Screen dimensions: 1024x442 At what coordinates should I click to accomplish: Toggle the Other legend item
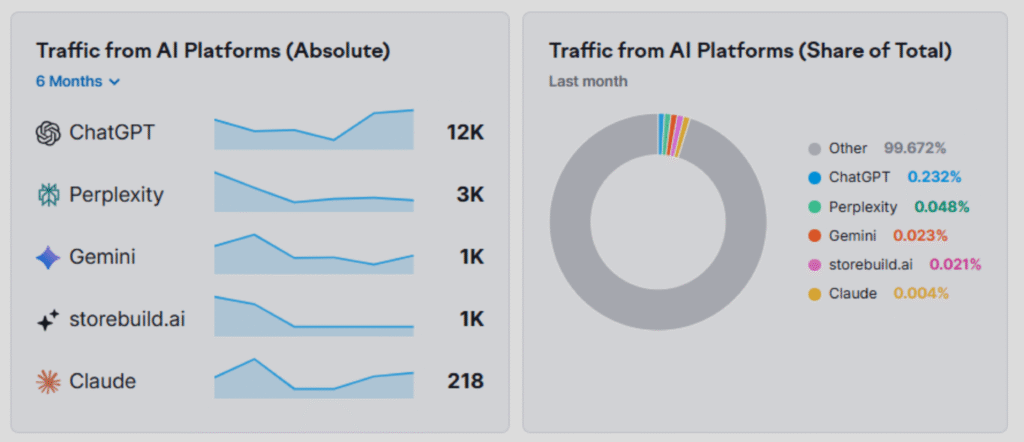tap(848, 149)
